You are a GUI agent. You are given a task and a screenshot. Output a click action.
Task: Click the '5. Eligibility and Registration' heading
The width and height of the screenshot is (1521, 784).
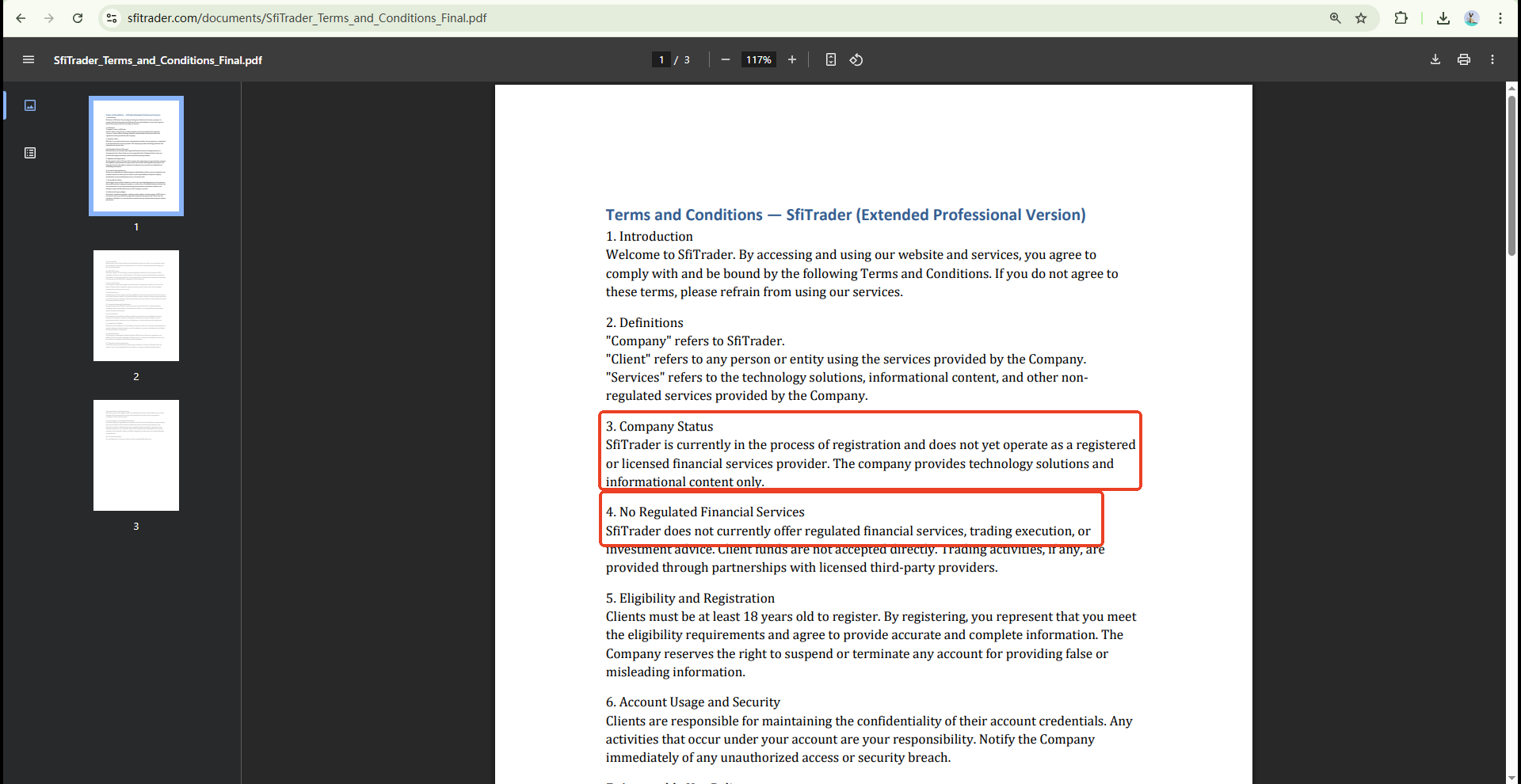point(690,598)
